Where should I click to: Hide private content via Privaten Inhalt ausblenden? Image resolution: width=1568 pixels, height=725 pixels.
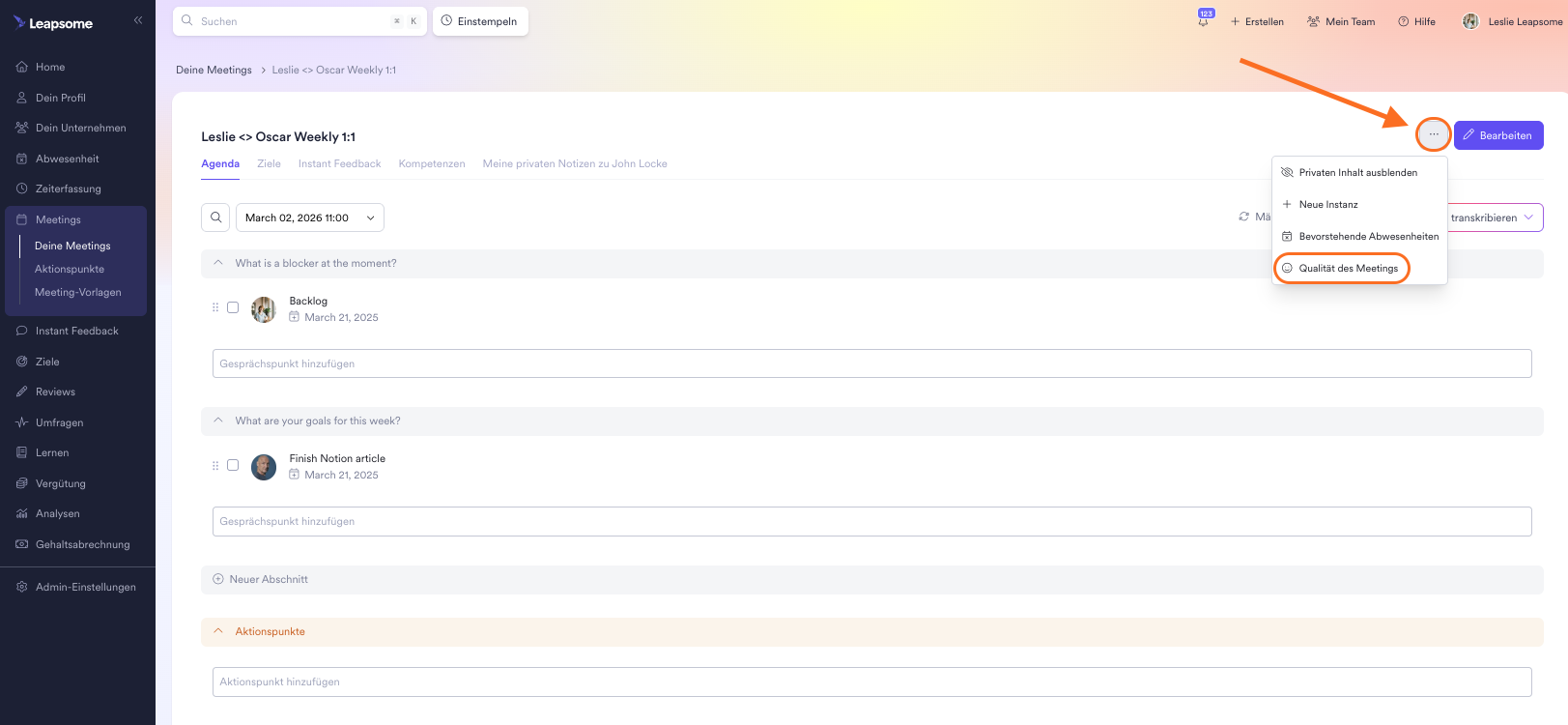1357,173
